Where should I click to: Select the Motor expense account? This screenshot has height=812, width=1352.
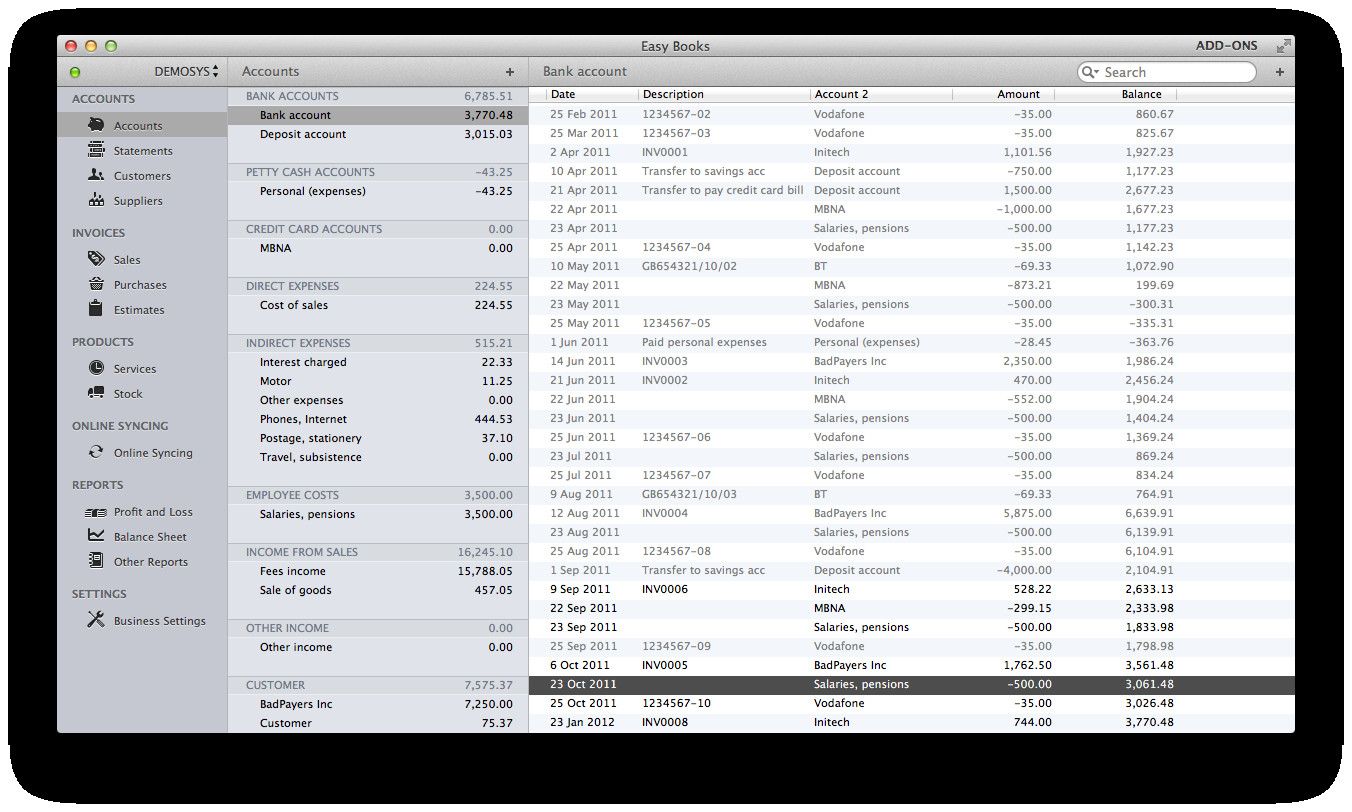coord(378,381)
